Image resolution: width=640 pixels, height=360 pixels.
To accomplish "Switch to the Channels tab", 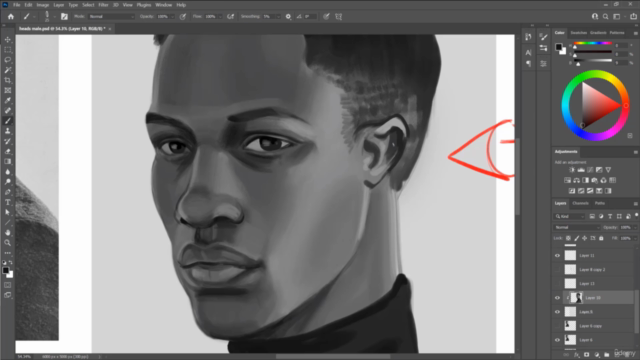I will point(580,203).
